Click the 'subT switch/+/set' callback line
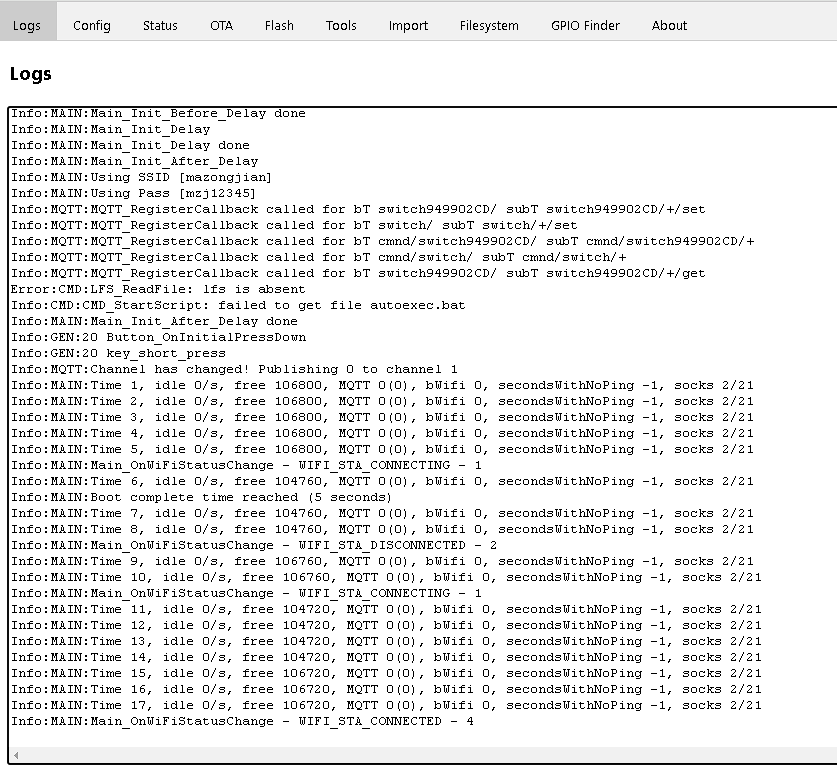Screen dimensions: 837x767 pyautogui.click(x=294, y=225)
